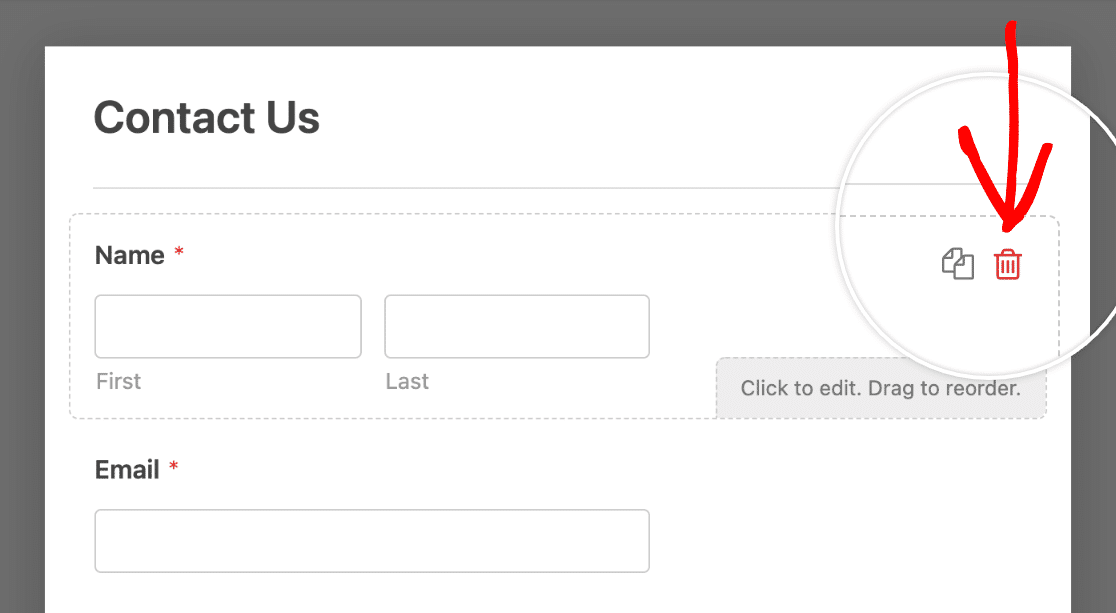Click the "Last" sublabel text
Image resolution: width=1116 pixels, height=613 pixels.
pyautogui.click(x=407, y=381)
